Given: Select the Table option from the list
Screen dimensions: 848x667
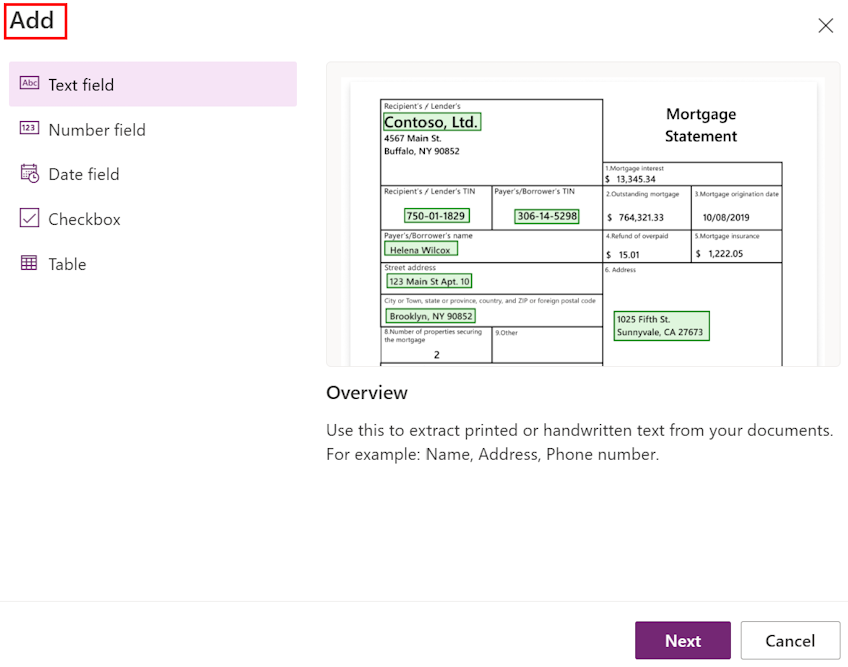Looking at the screenshot, I should [66, 263].
